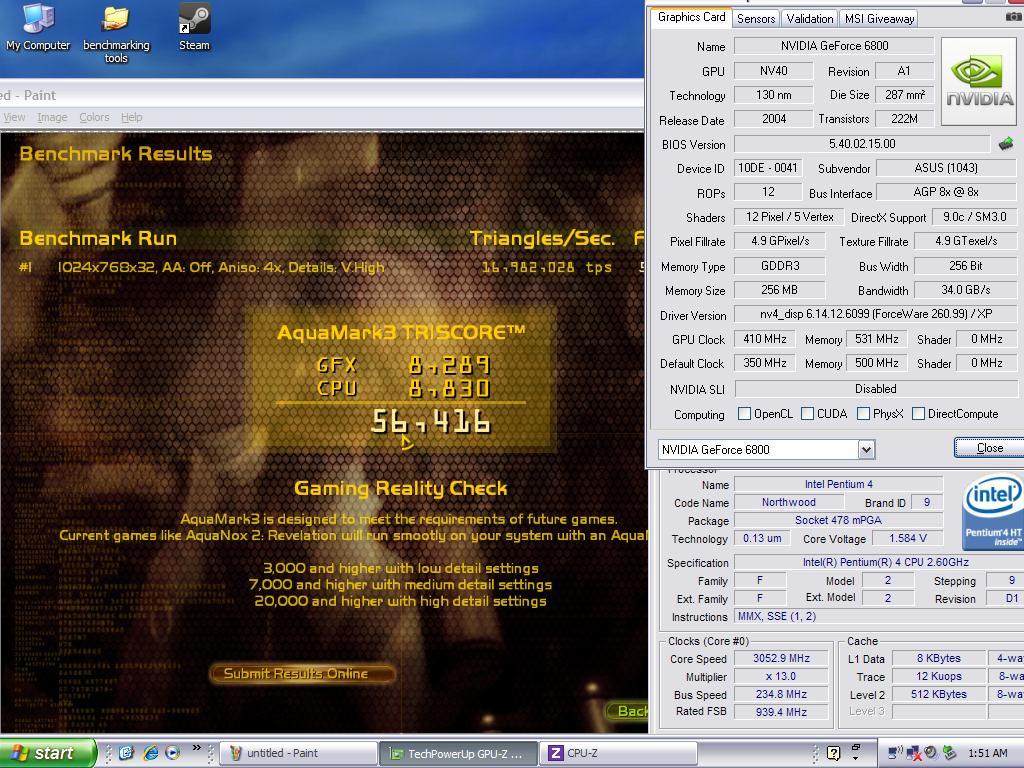Open the MSI Giveaway tab
Viewport: 1024px width, 768px height.
(879, 18)
